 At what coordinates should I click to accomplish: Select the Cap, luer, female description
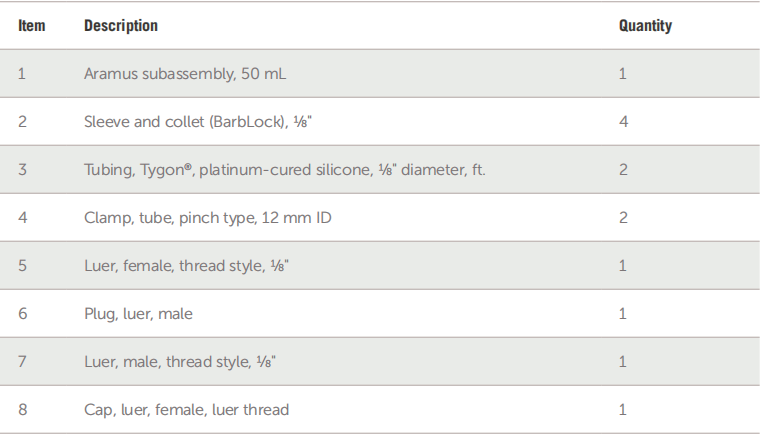(186, 410)
